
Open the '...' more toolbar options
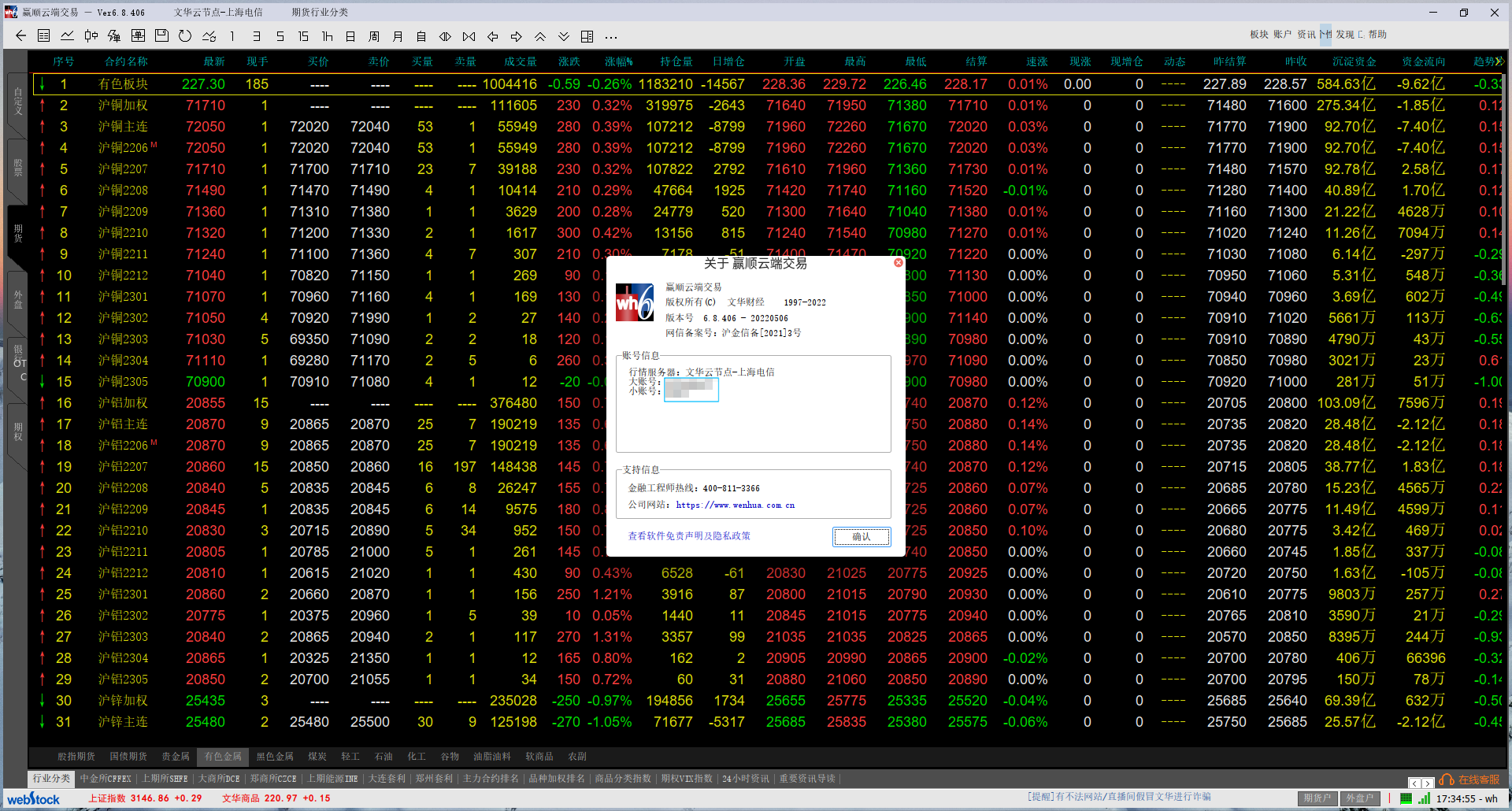coord(611,36)
